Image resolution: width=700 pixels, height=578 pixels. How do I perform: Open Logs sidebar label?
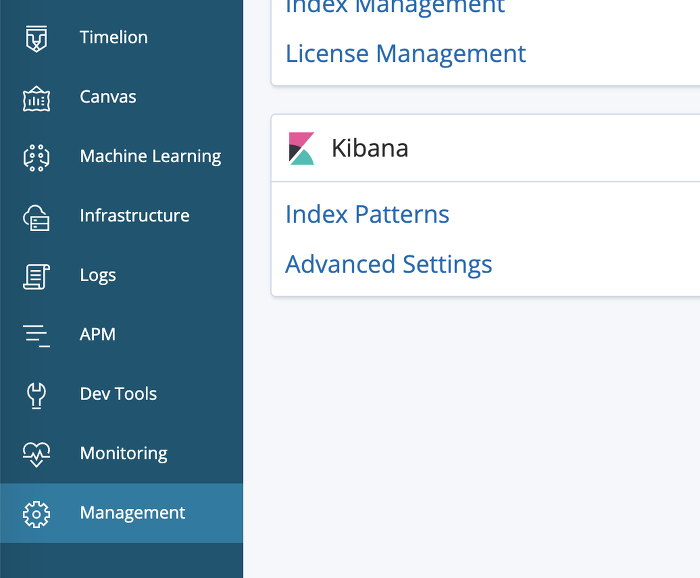[x=98, y=275]
